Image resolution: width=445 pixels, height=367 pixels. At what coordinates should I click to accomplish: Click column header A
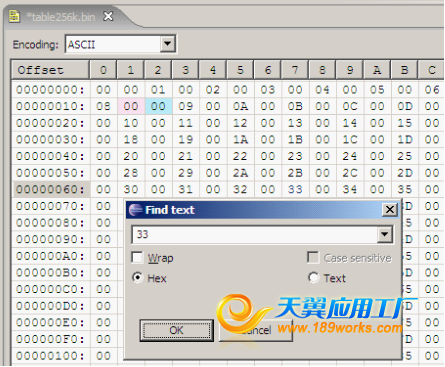point(377,70)
